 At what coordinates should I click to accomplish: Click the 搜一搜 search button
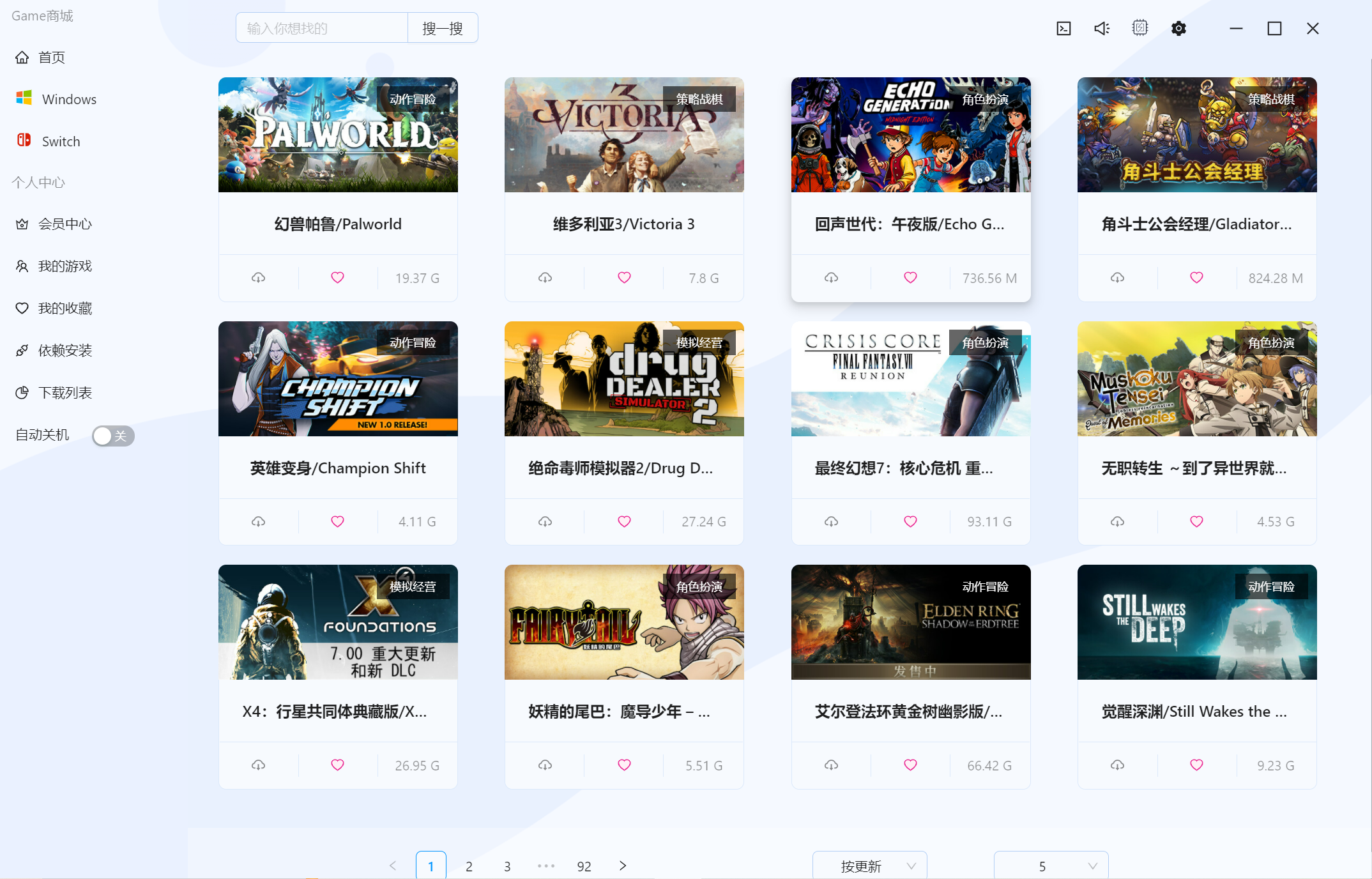point(443,28)
